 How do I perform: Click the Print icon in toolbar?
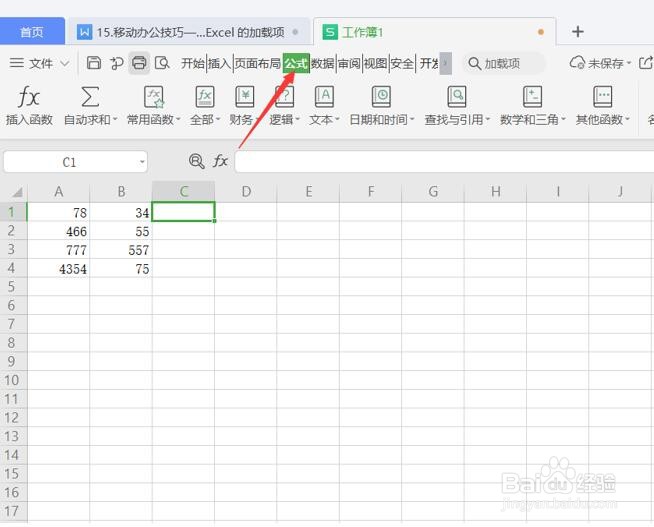(139, 63)
